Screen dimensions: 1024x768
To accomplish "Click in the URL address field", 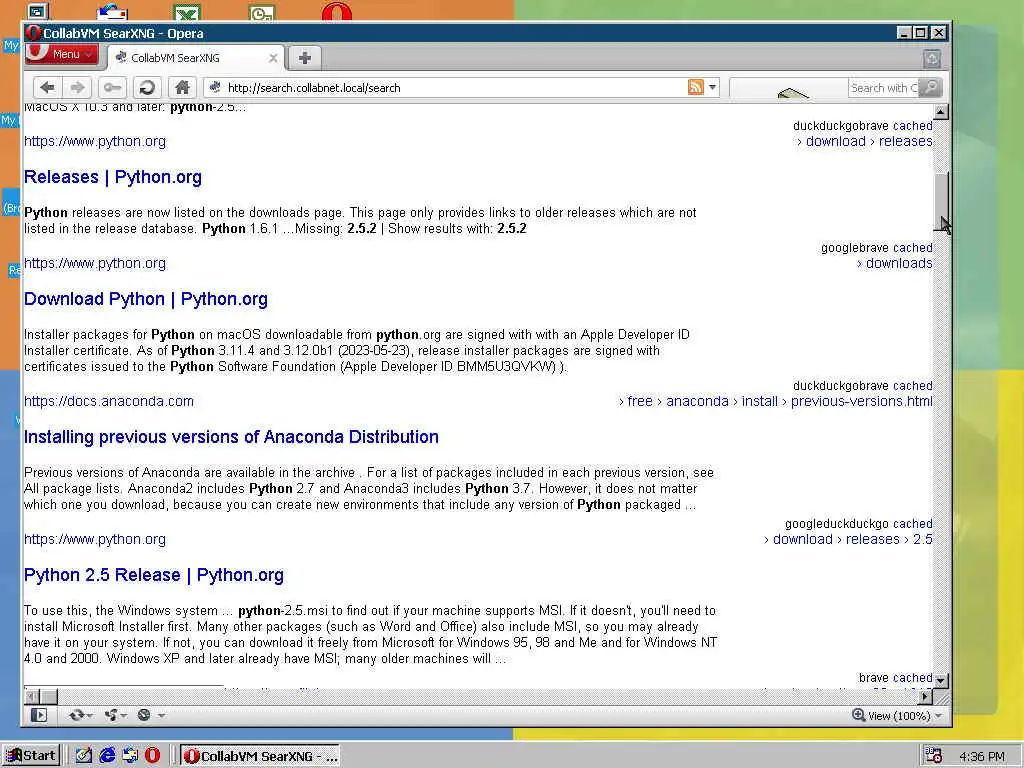I will click(454, 88).
